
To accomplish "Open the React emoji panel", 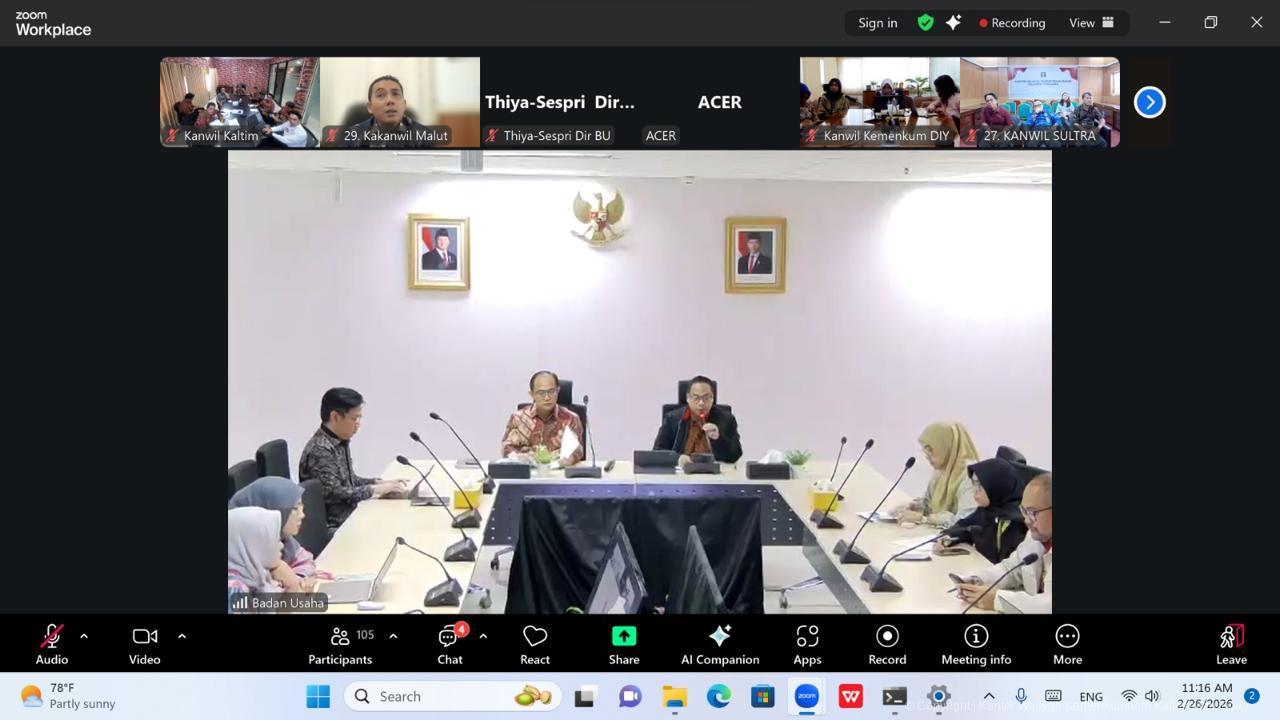I will [535, 644].
